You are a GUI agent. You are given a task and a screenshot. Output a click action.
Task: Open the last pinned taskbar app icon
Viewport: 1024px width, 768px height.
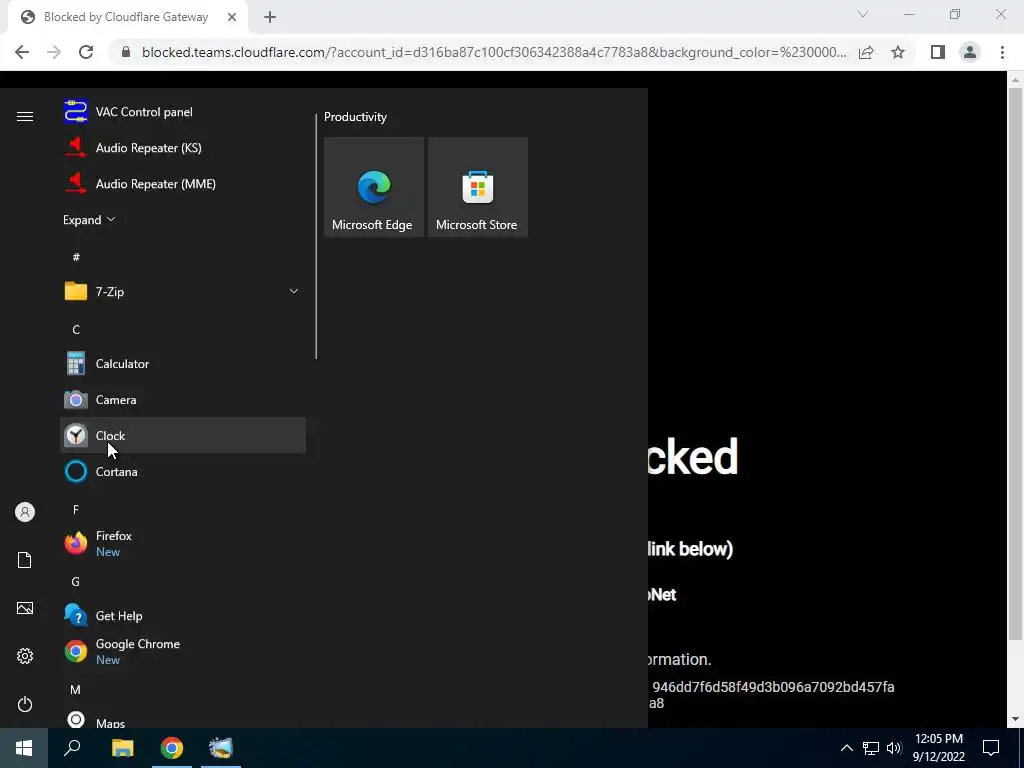[221, 748]
